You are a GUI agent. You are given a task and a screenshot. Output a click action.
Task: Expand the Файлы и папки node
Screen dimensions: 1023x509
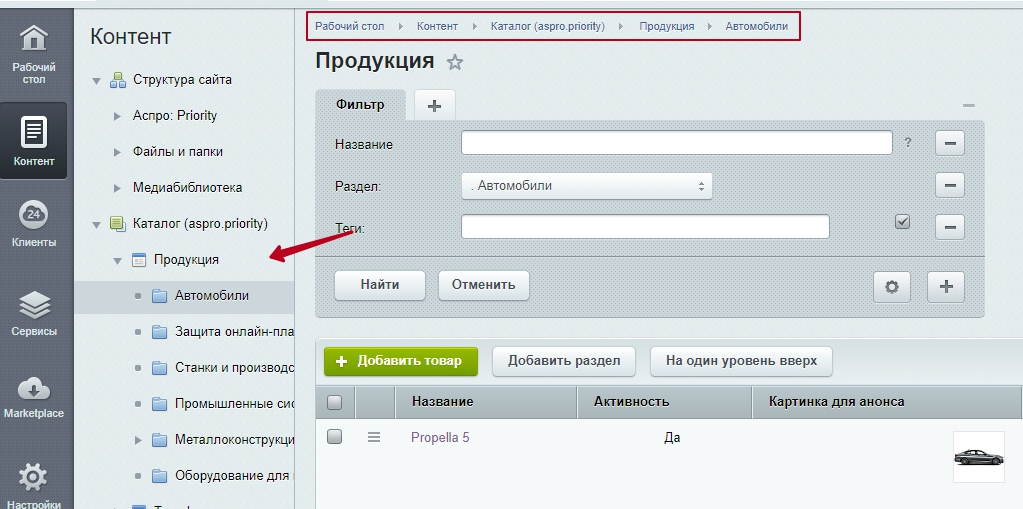click(x=117, y=152)
